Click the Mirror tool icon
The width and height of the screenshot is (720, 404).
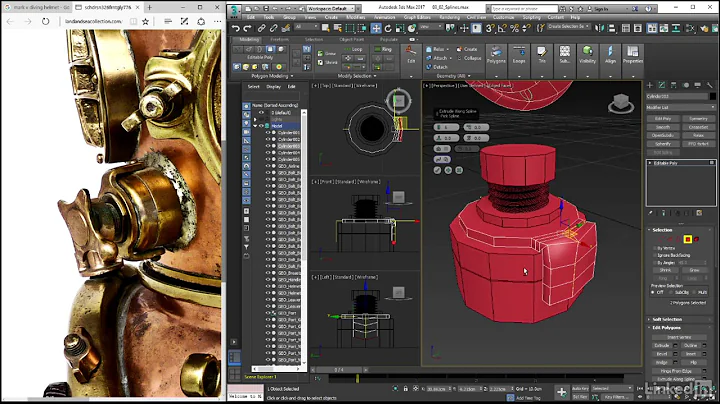tap(600, 28)
